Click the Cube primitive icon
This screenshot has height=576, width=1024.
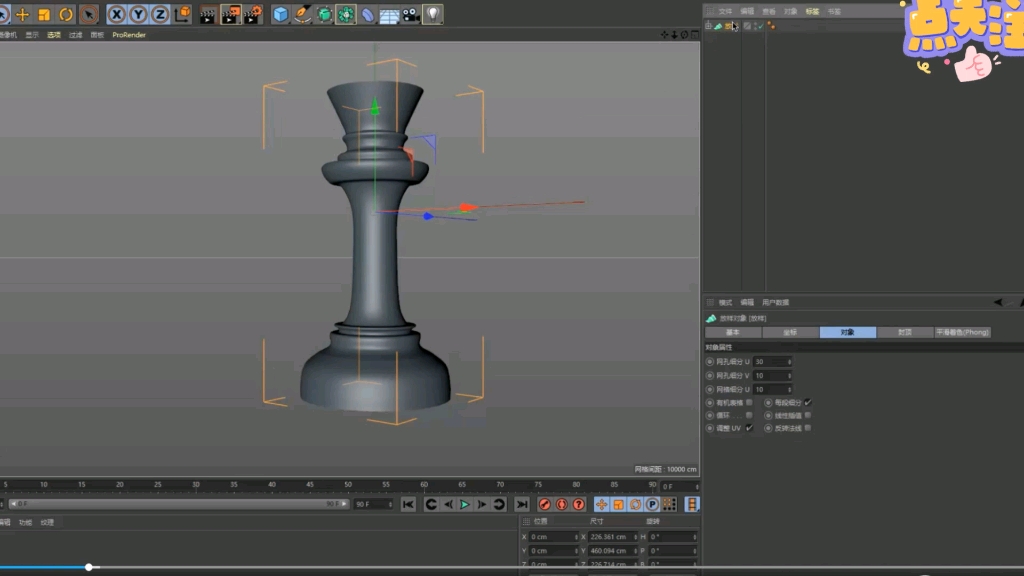(x=281, y=14)
